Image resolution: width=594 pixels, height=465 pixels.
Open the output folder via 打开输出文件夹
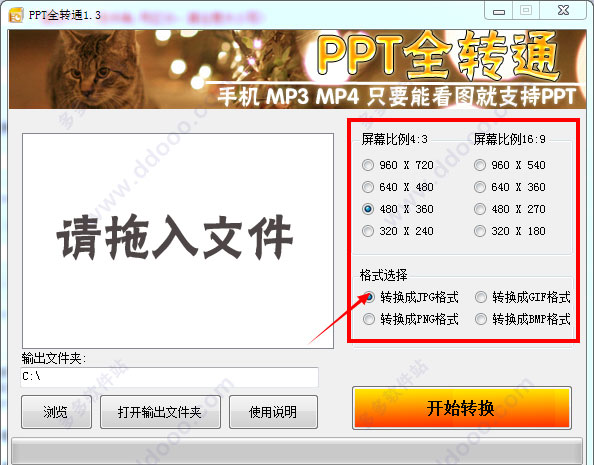tap(160, 412)
